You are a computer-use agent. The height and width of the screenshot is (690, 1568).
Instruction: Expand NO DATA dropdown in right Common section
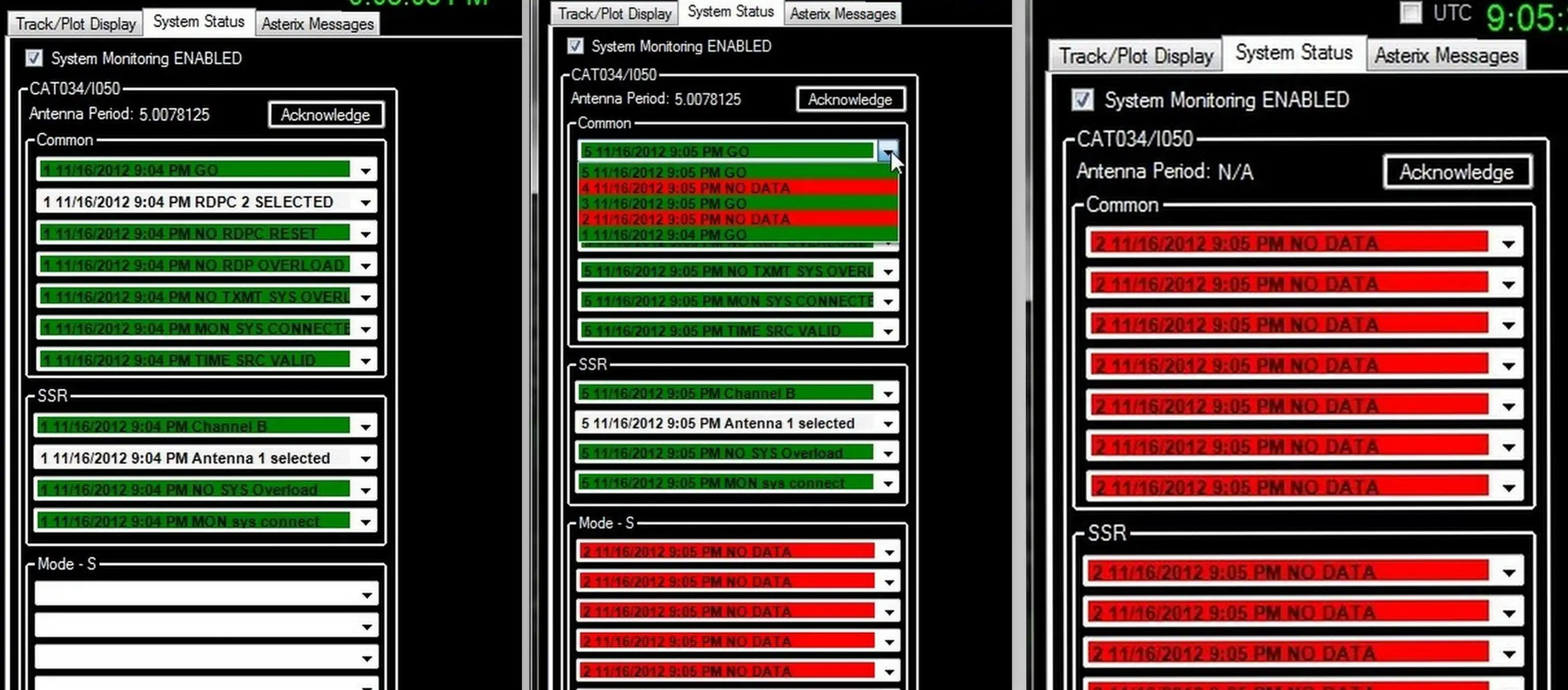[1509, 243]
